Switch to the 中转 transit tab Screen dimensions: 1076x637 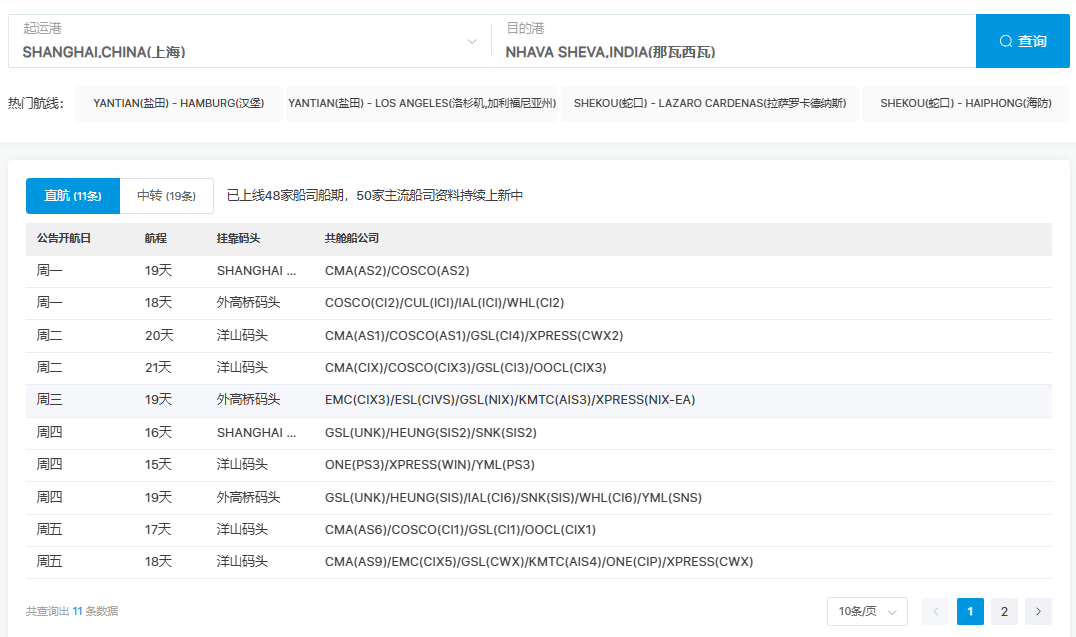tap(166, 196)
